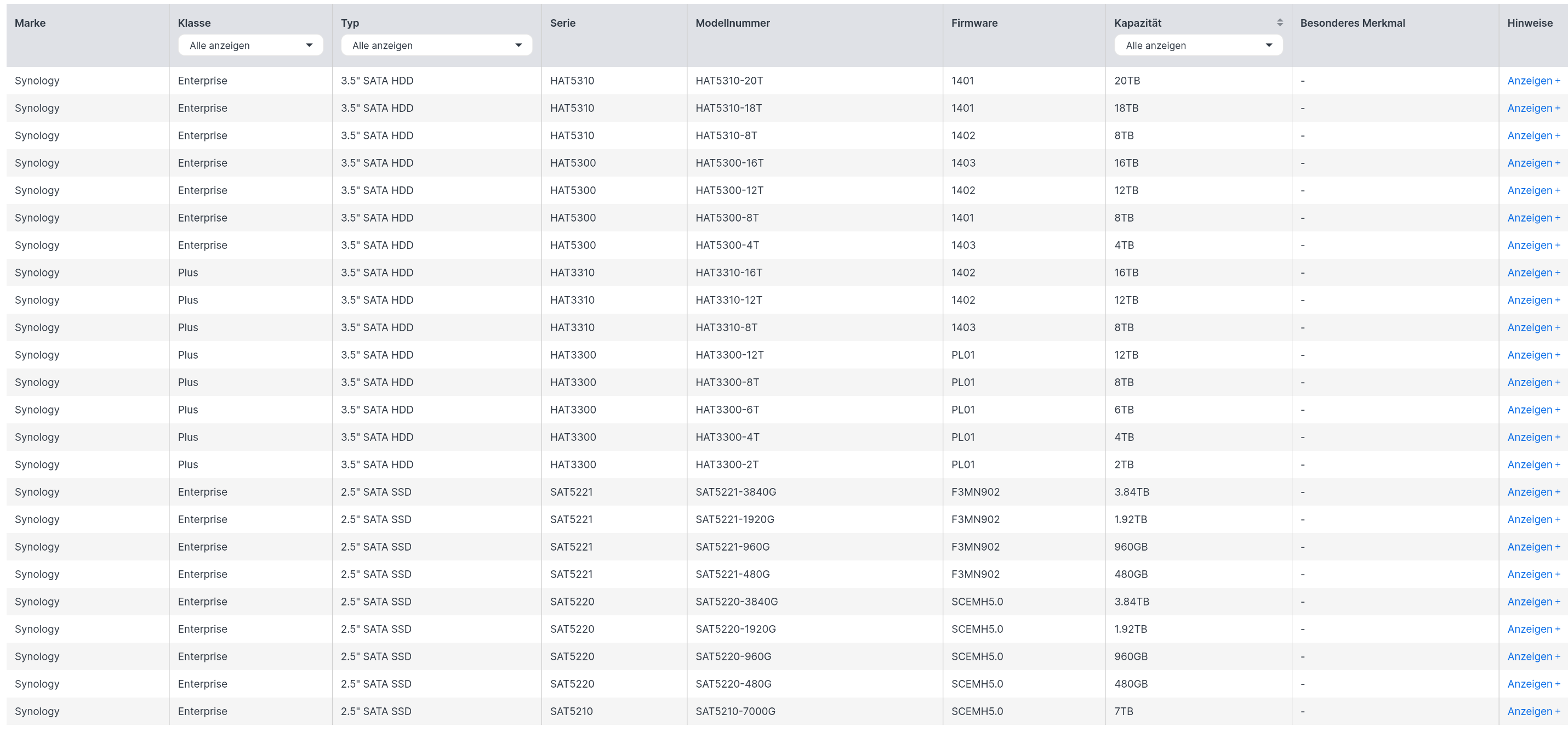Click firmware 1403 in HAT5300-4T row
This screenshot has width=1568, height=731.
click(x=963, y=245)
